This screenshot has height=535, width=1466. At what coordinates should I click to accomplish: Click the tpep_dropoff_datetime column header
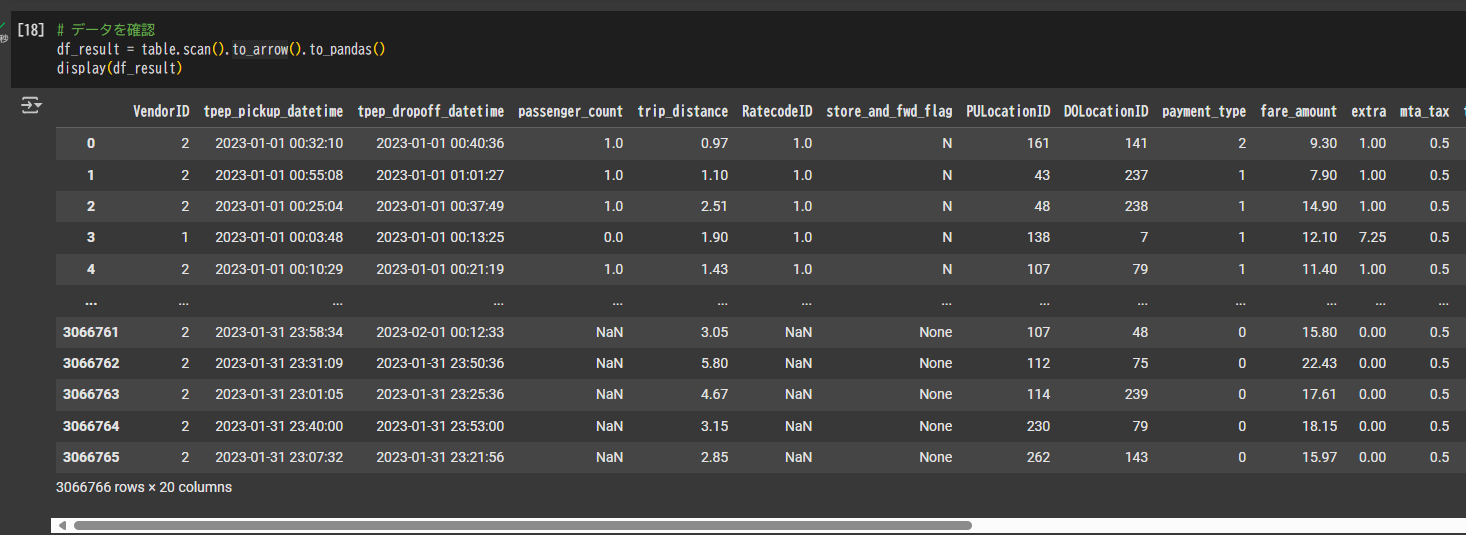coord(431,112)
